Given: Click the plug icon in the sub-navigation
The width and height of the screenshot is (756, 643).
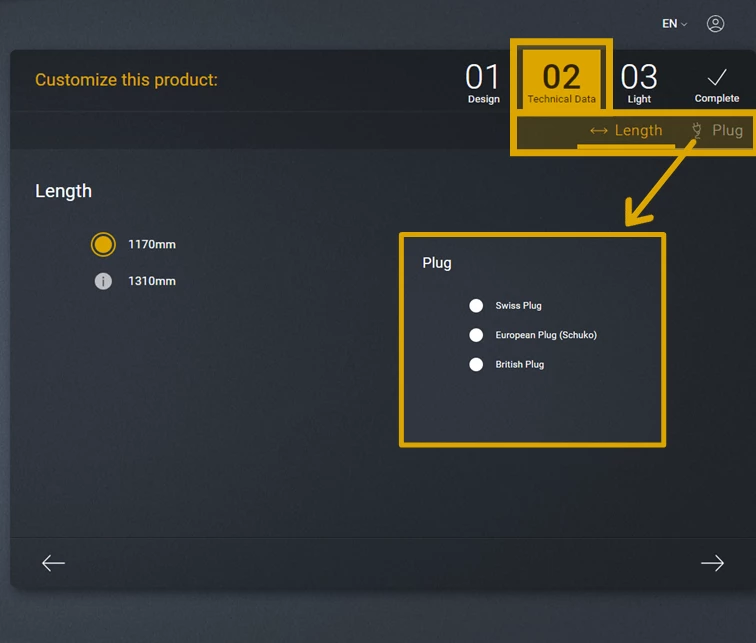Looking at the screenshot, I should (x=697, y=130).
